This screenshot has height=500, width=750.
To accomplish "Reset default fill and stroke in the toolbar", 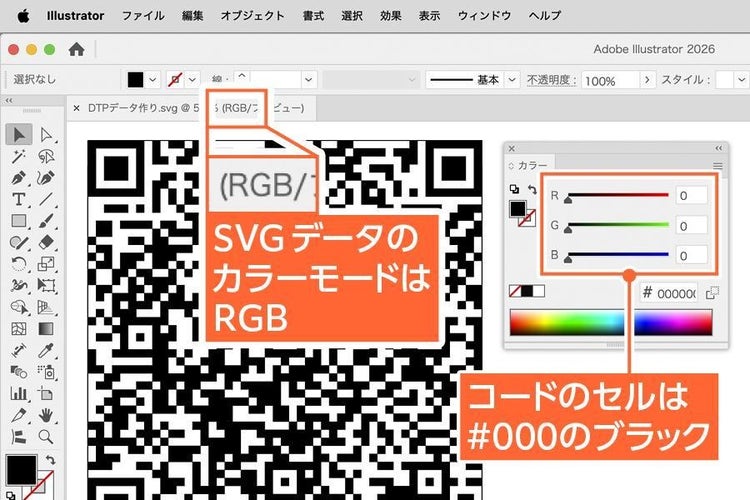I will (x=11, y=495).
